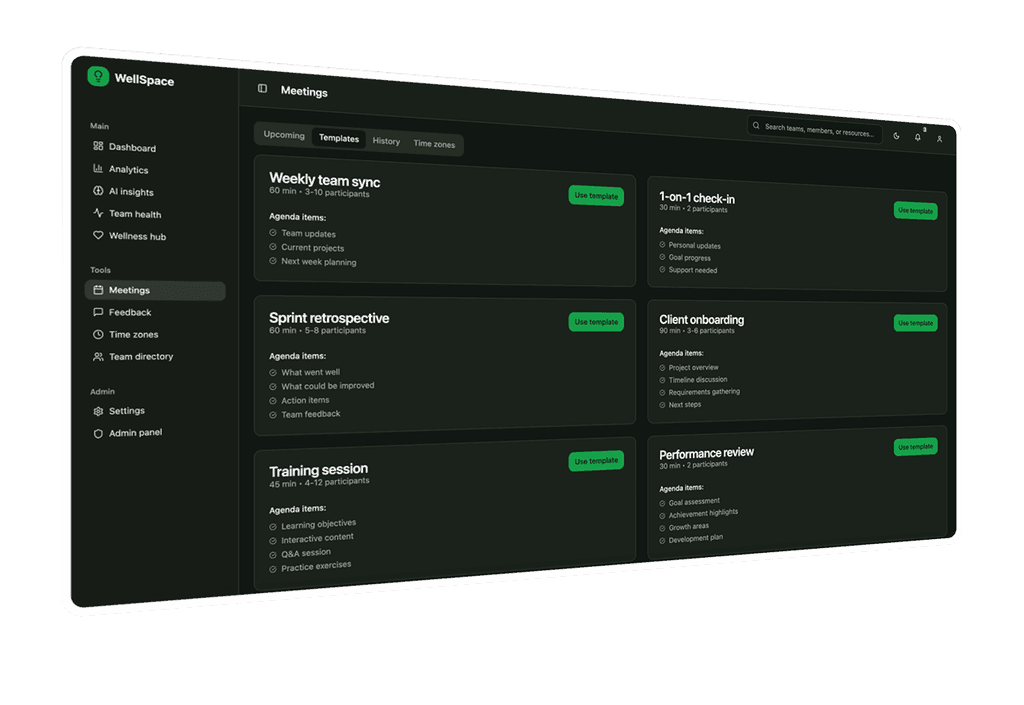Click the What could be improved item
Viewport: 1024px width, 705px height.
pos(328,386)
